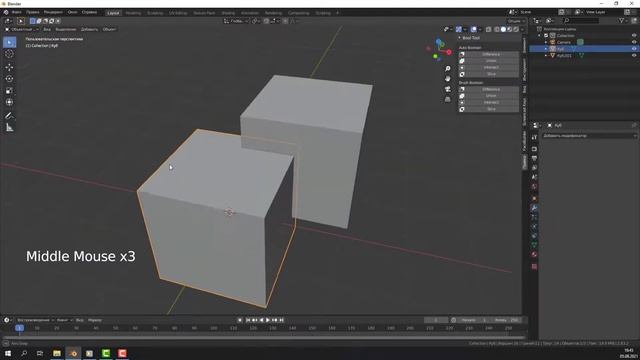Image resolution: width=640 pixels, height=360 pixels.
Task: Click the timeline playhead at frame 1
Action: pos(19,328)
